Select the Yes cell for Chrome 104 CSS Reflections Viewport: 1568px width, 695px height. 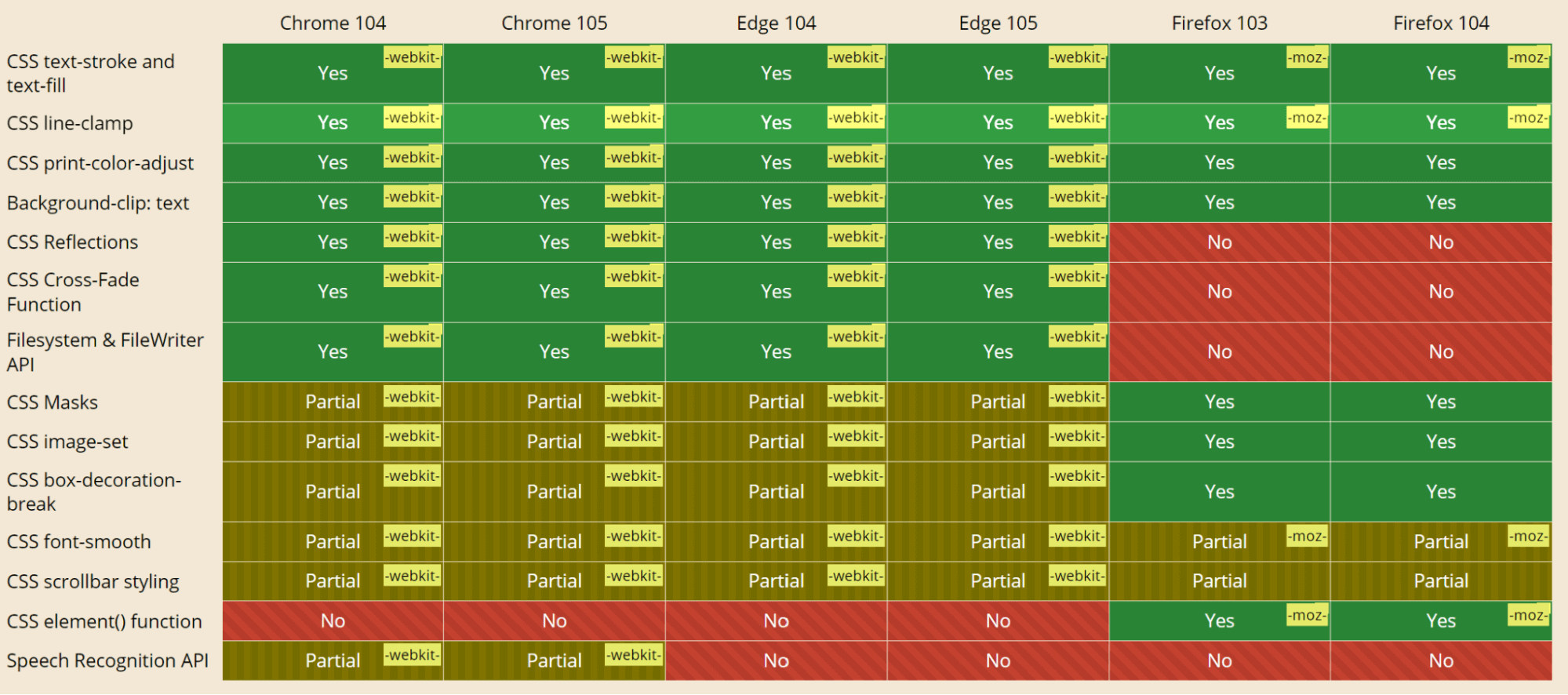333,242
